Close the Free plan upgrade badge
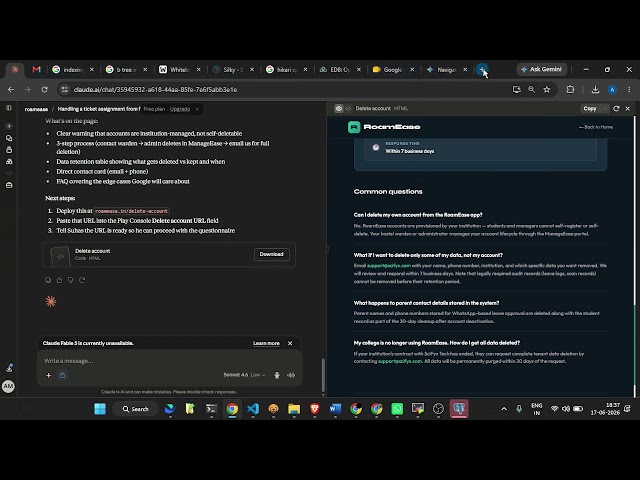This screenshot has width=640, height=480. pos(197,109)
